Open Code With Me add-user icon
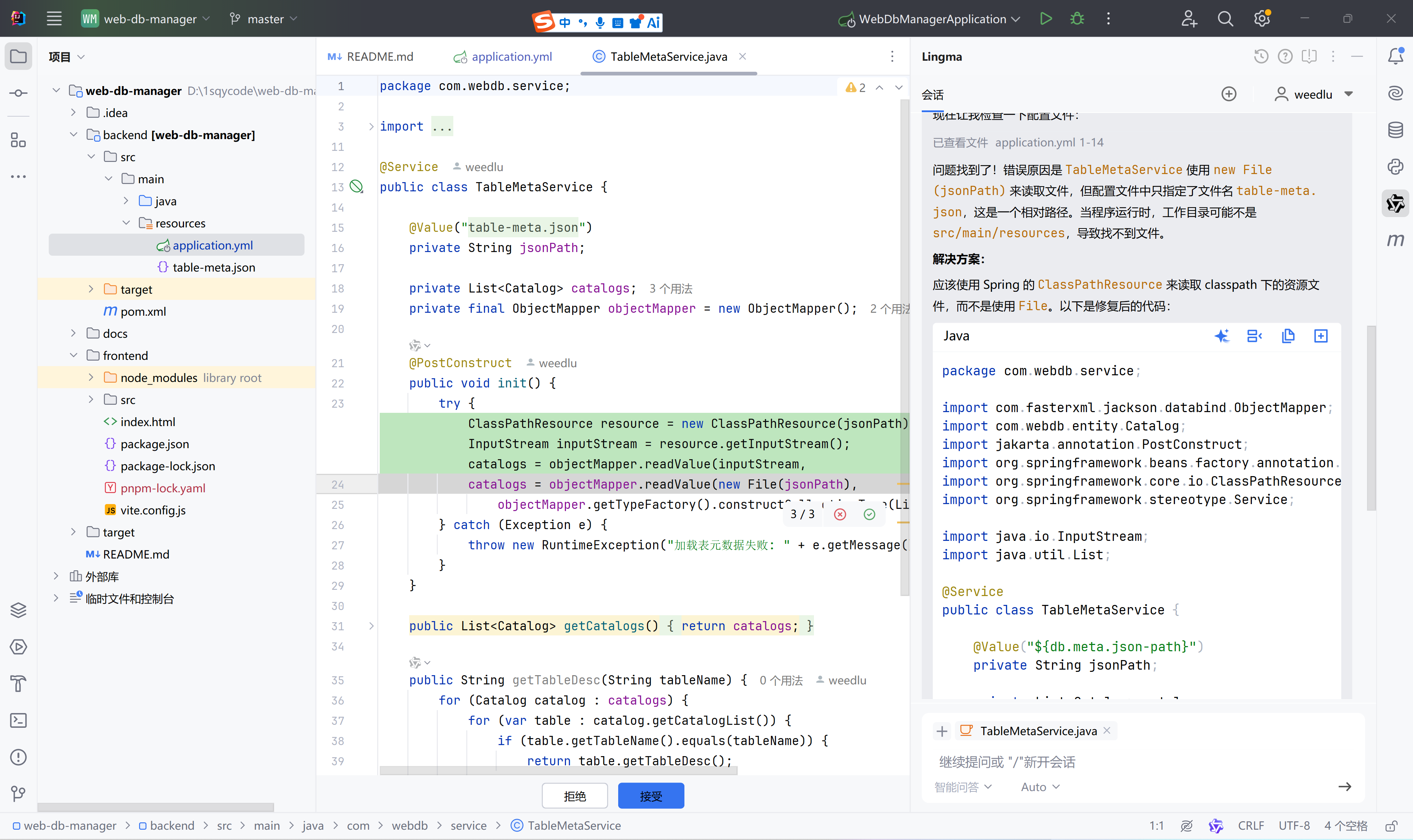This screenshot has height=840, width=1413. pyautogui.click(x=1189, y=19)
